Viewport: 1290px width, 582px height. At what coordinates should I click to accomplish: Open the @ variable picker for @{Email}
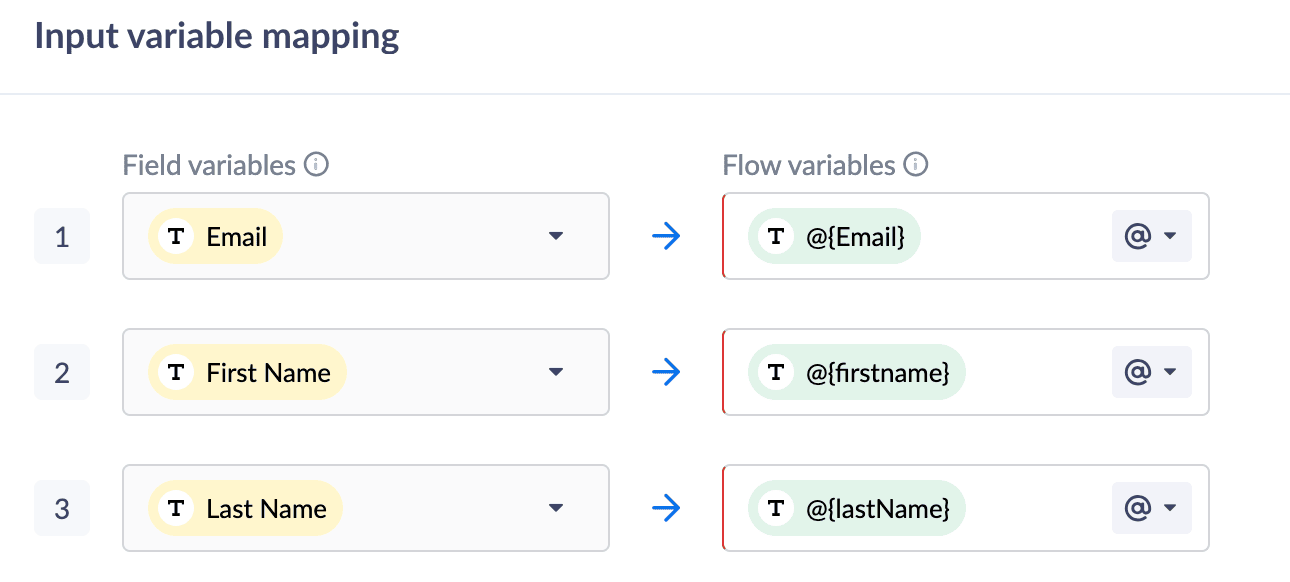tap(1151, 237)
